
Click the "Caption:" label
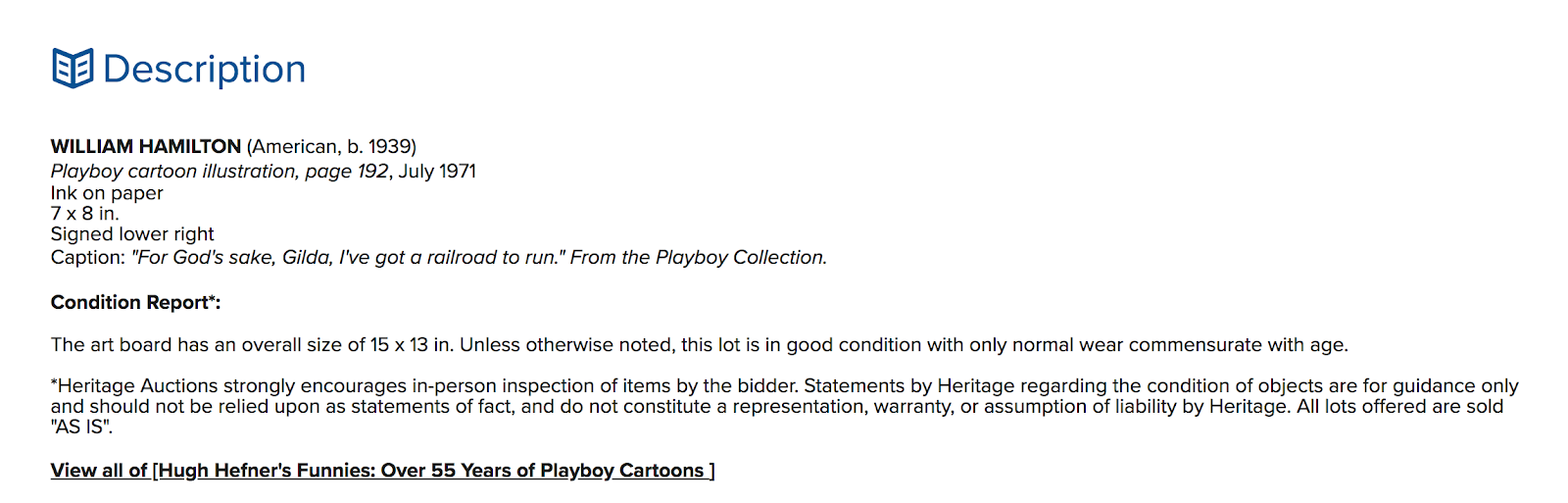(88, 258)
